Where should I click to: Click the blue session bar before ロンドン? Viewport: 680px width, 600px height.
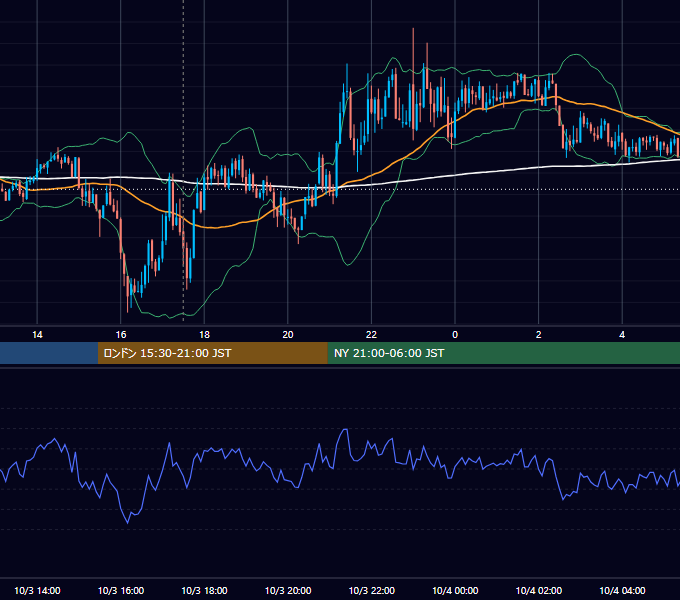(x=49, y=353)
